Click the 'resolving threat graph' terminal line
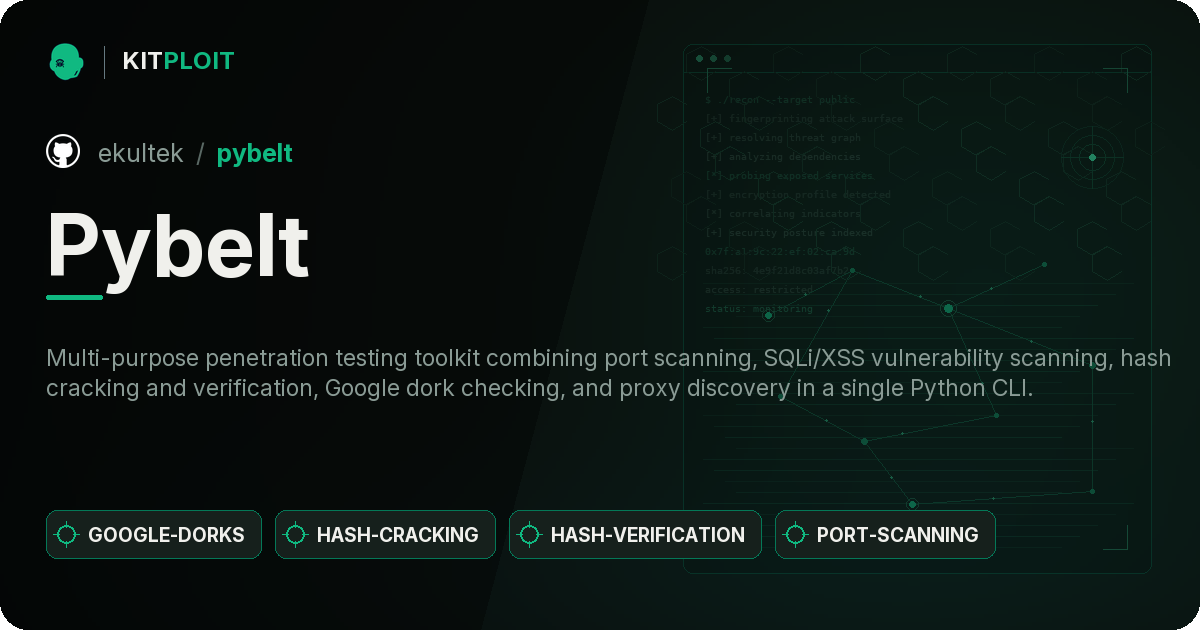Viewport: 1200px width, 630px height. 782,138
